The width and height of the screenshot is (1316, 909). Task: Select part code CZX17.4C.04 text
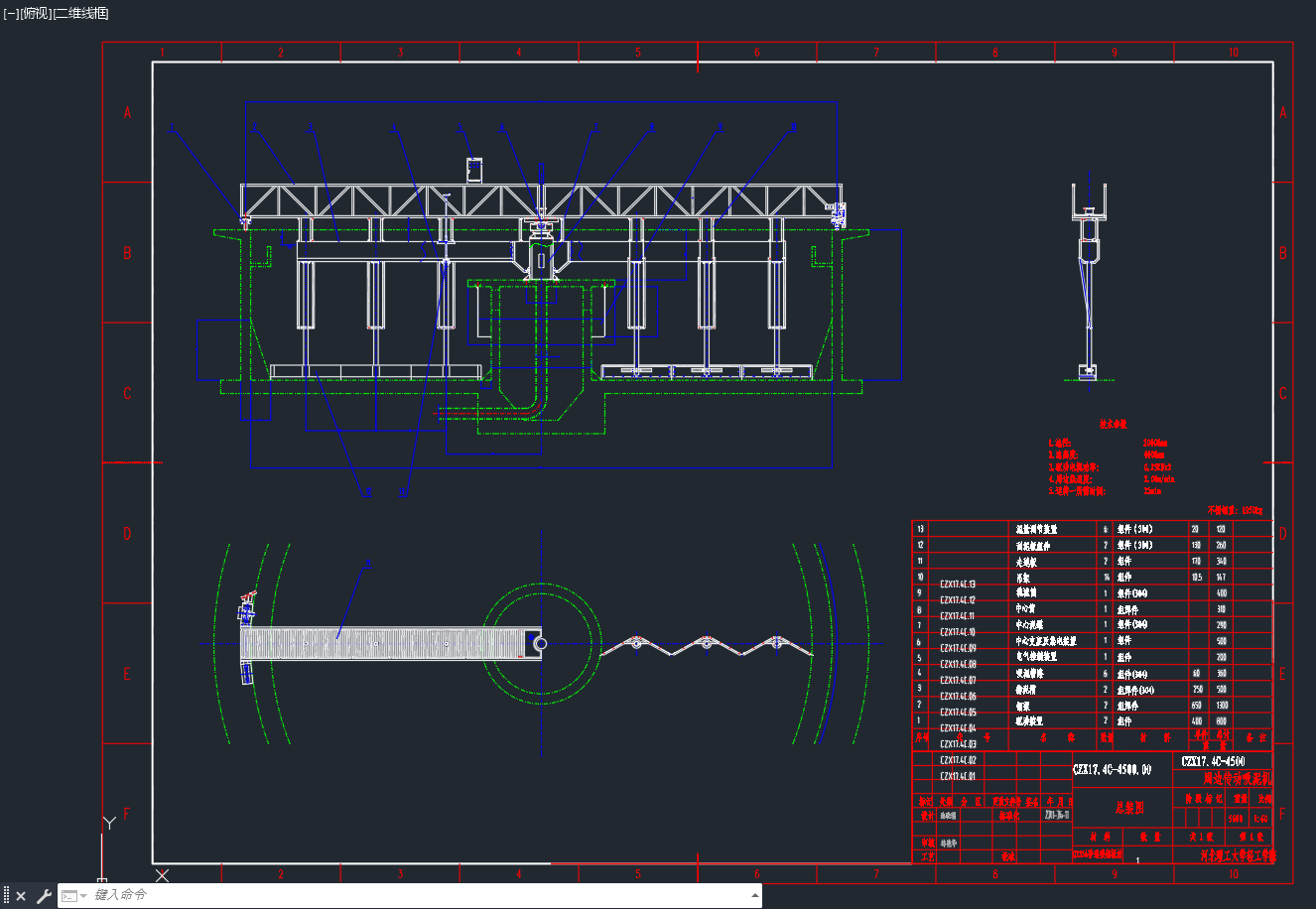click(958, 728)
